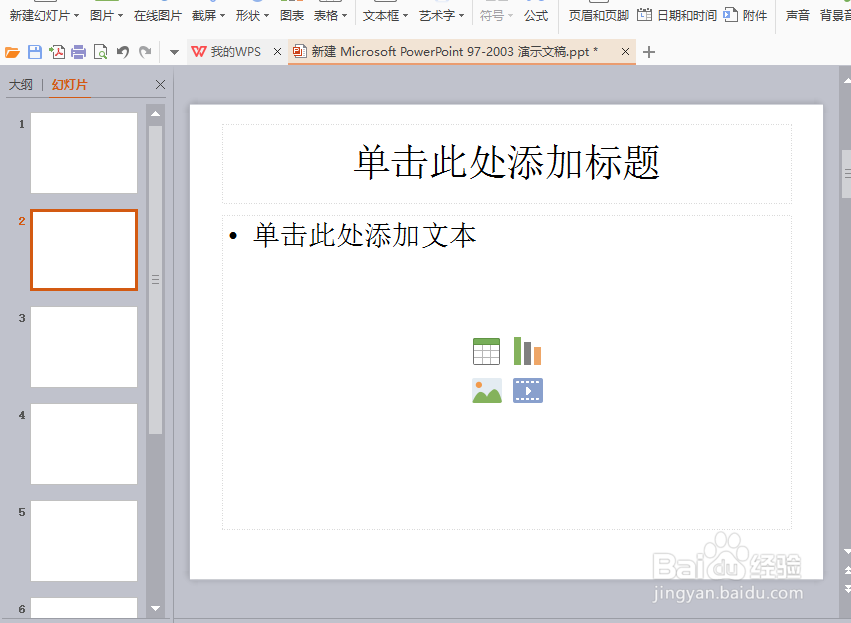Print the presentation using the printer icon

click(79, 52)
